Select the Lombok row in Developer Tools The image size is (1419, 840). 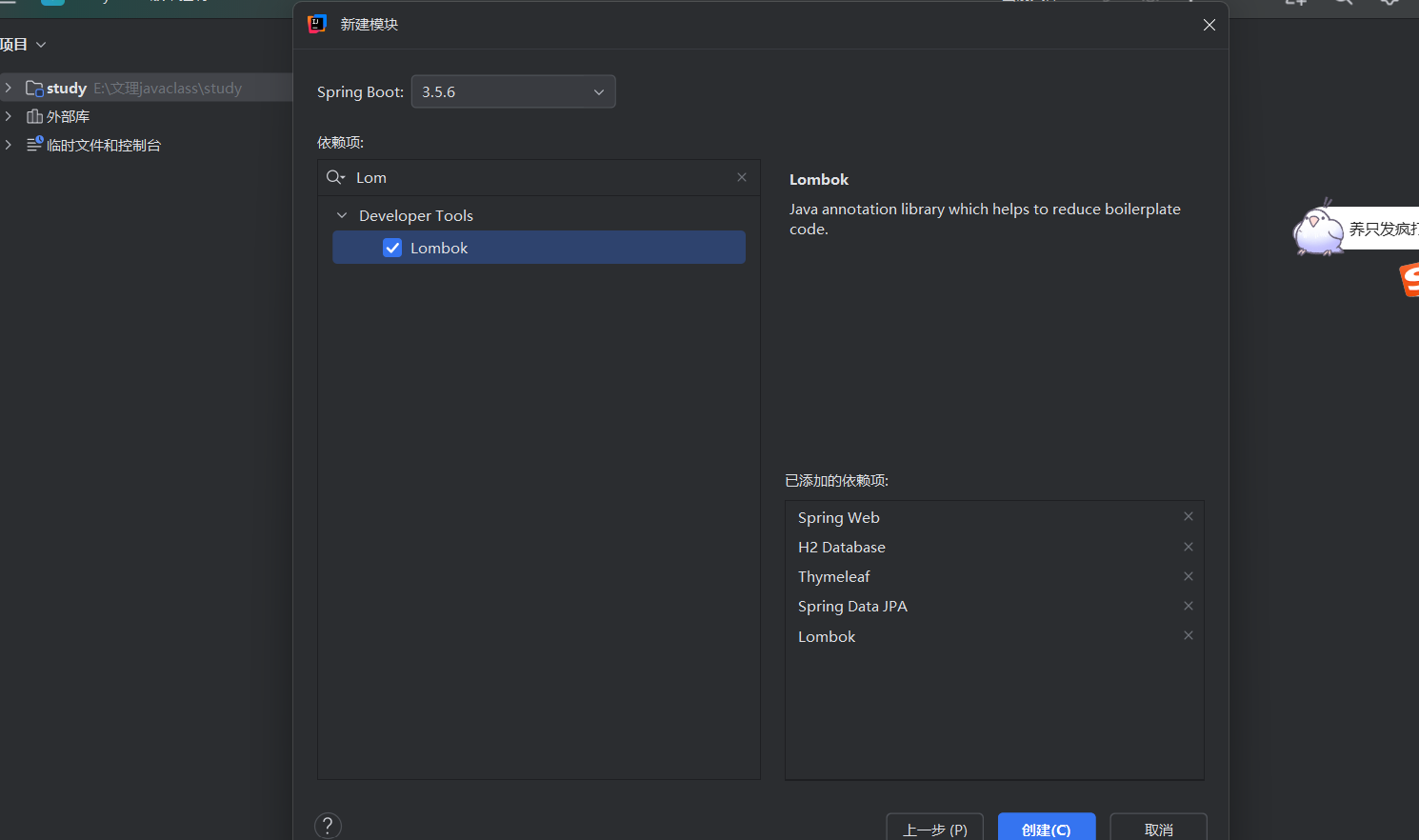pyautogui.click(x=539, y=248)
